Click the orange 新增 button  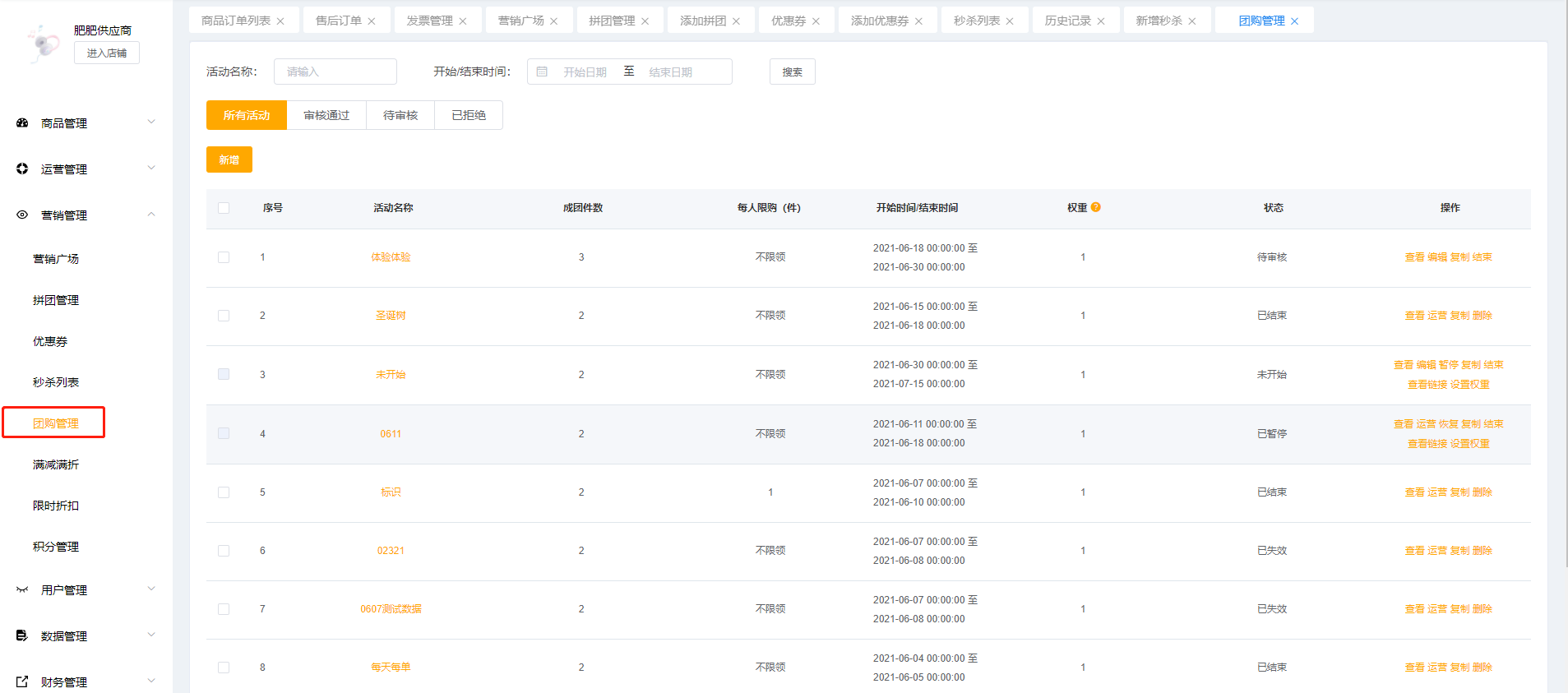pos(229,159)
